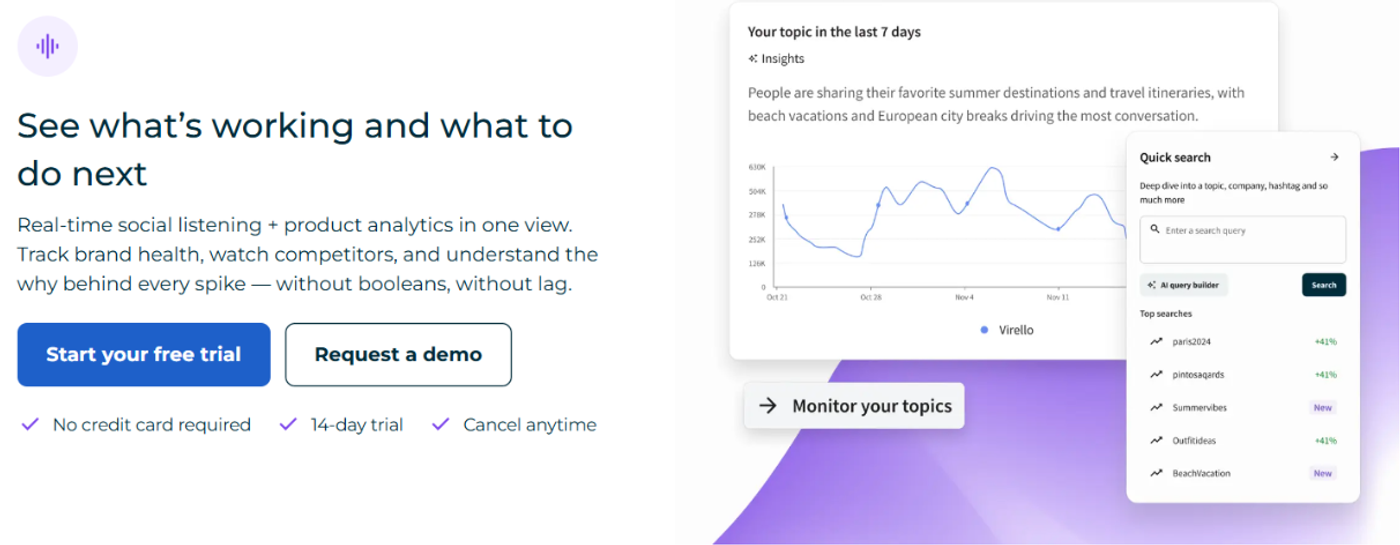Click trending icon beside paris2024
The image size is (1400, 545).
pyautogui.click(x=1156, y=342)
